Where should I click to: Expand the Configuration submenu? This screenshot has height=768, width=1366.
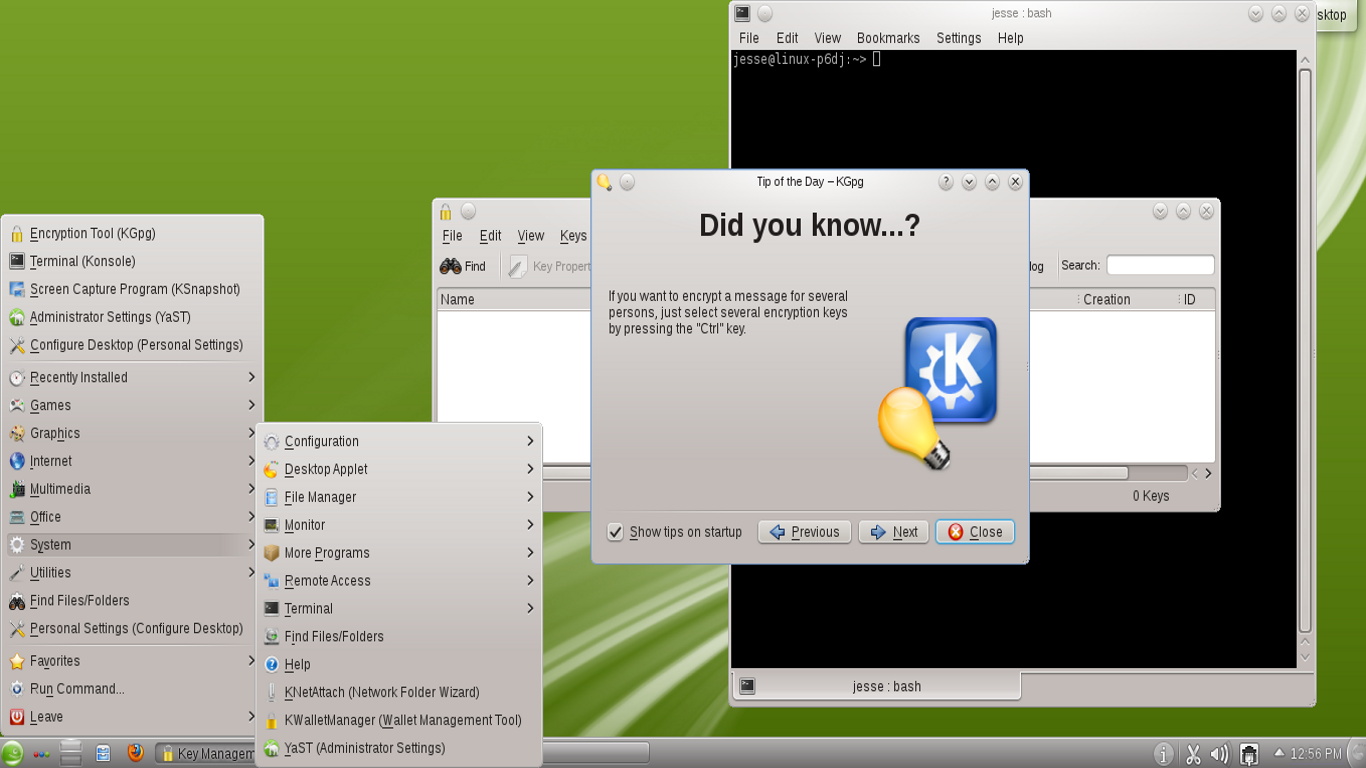point(399,441)
